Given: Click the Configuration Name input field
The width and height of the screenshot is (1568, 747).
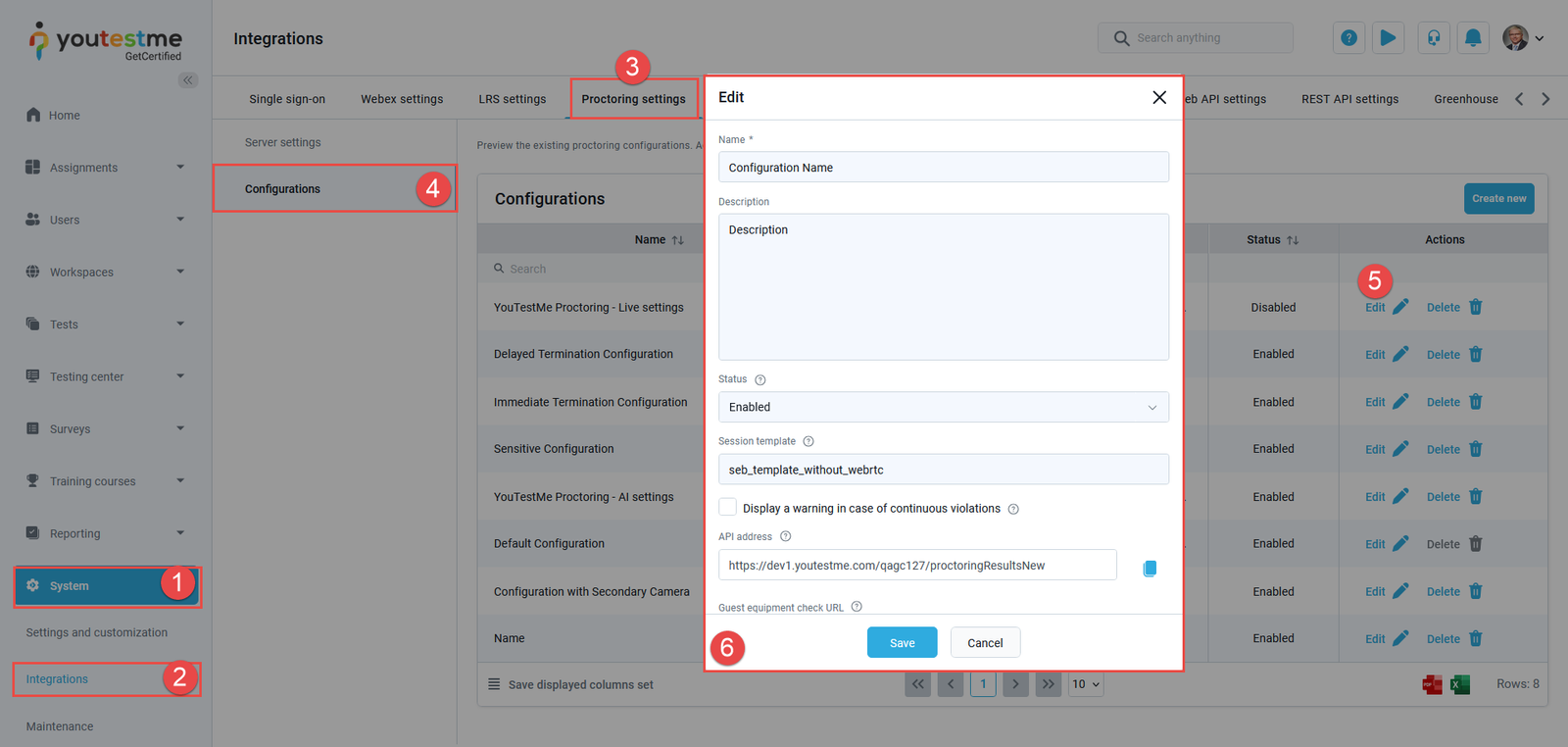Looking at the screenshot, I should [x=943, y=168].
